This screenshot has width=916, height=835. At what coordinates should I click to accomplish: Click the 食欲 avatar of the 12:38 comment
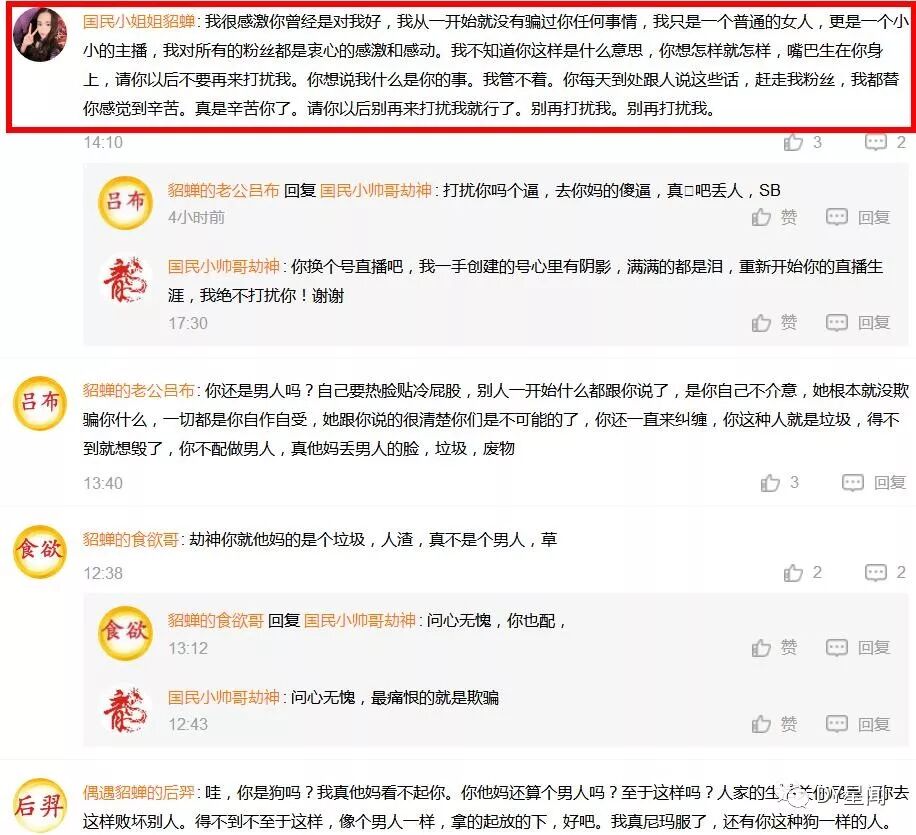point(40,552)
